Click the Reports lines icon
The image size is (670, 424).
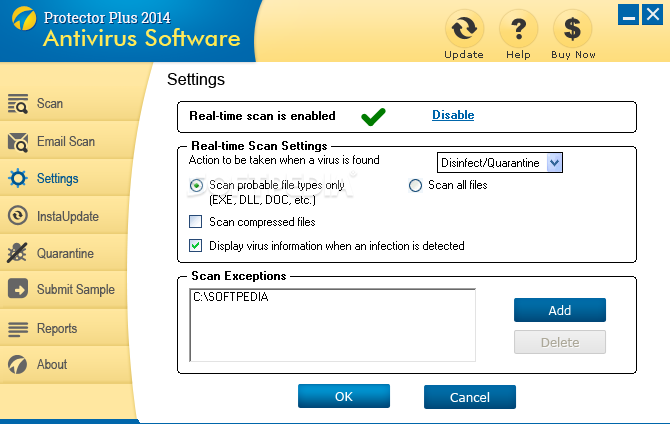(x=18, y=329)
